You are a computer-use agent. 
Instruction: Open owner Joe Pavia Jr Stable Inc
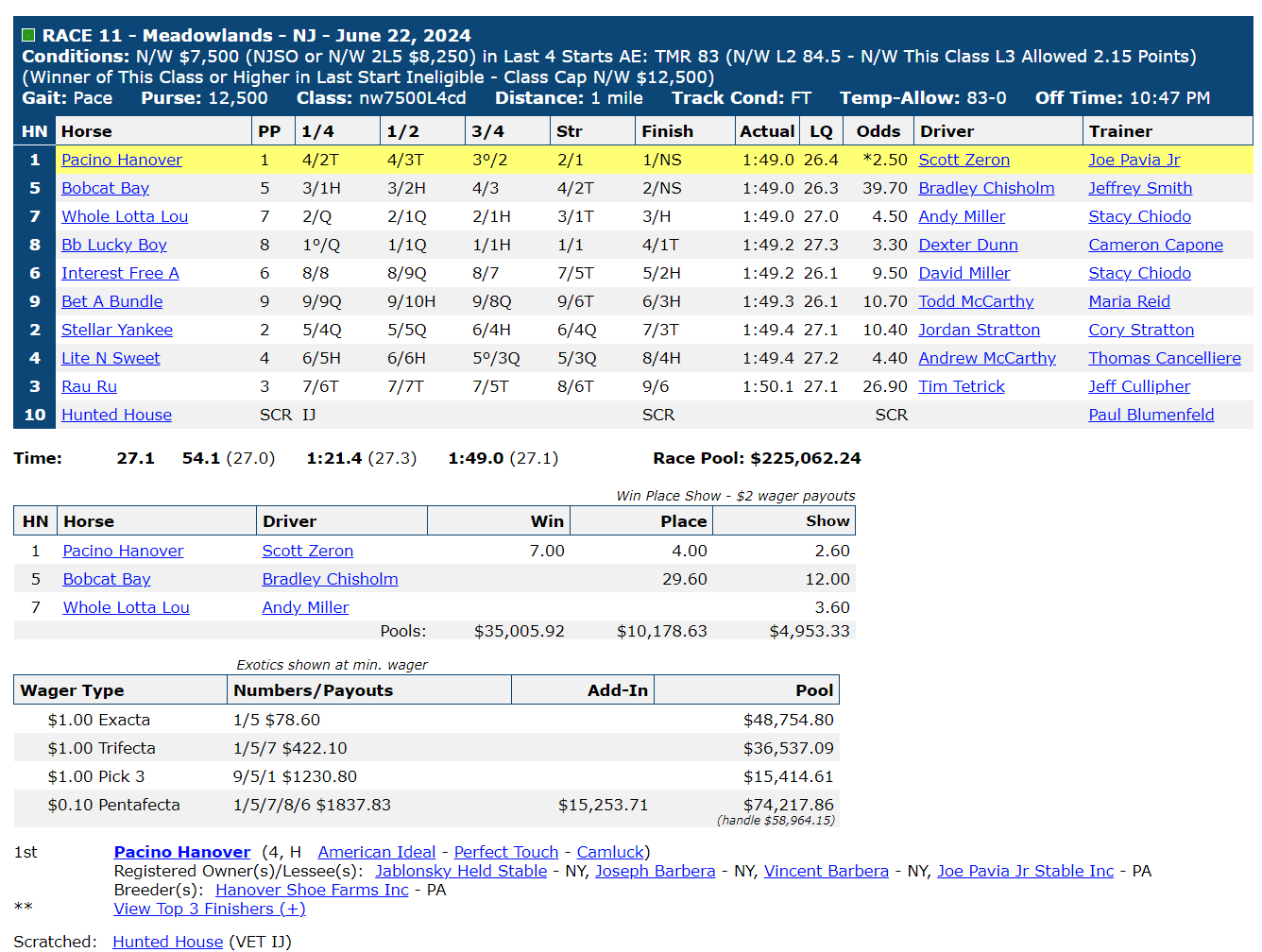(x=1026, y=871)
